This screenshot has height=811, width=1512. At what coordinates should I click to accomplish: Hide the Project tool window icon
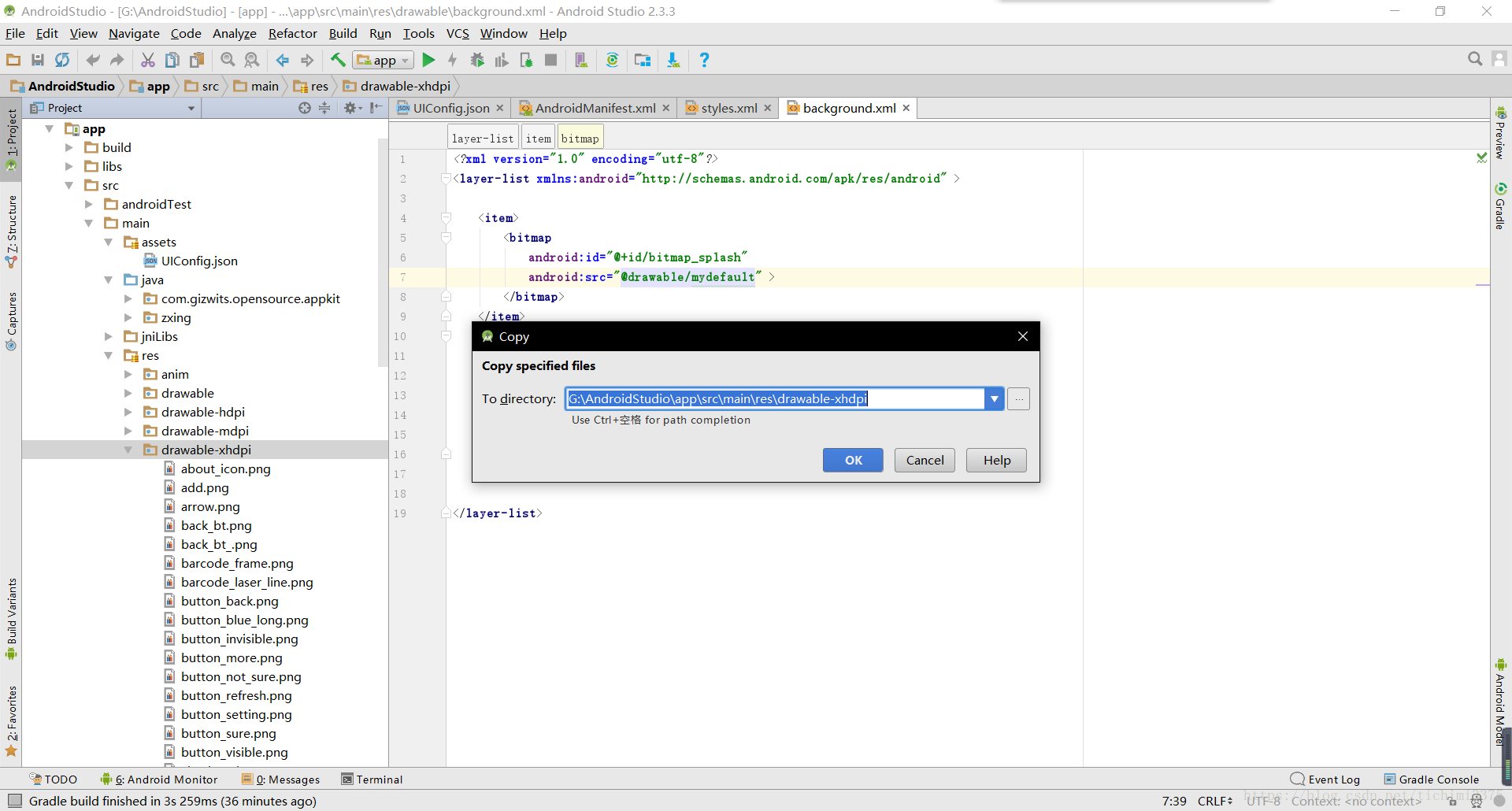tap(376, 108)
